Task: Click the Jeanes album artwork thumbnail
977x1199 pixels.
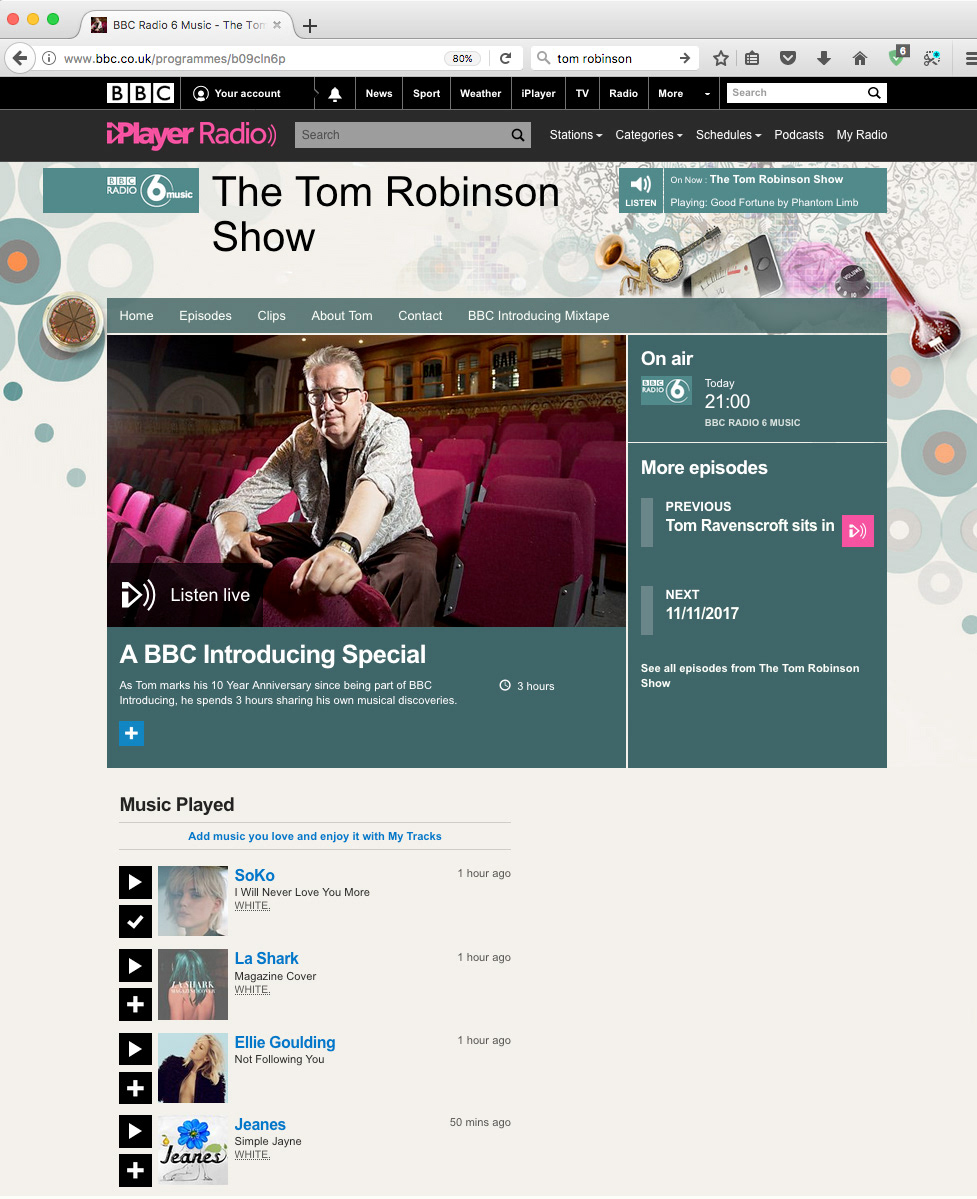Action: (x=193, y=1150)
